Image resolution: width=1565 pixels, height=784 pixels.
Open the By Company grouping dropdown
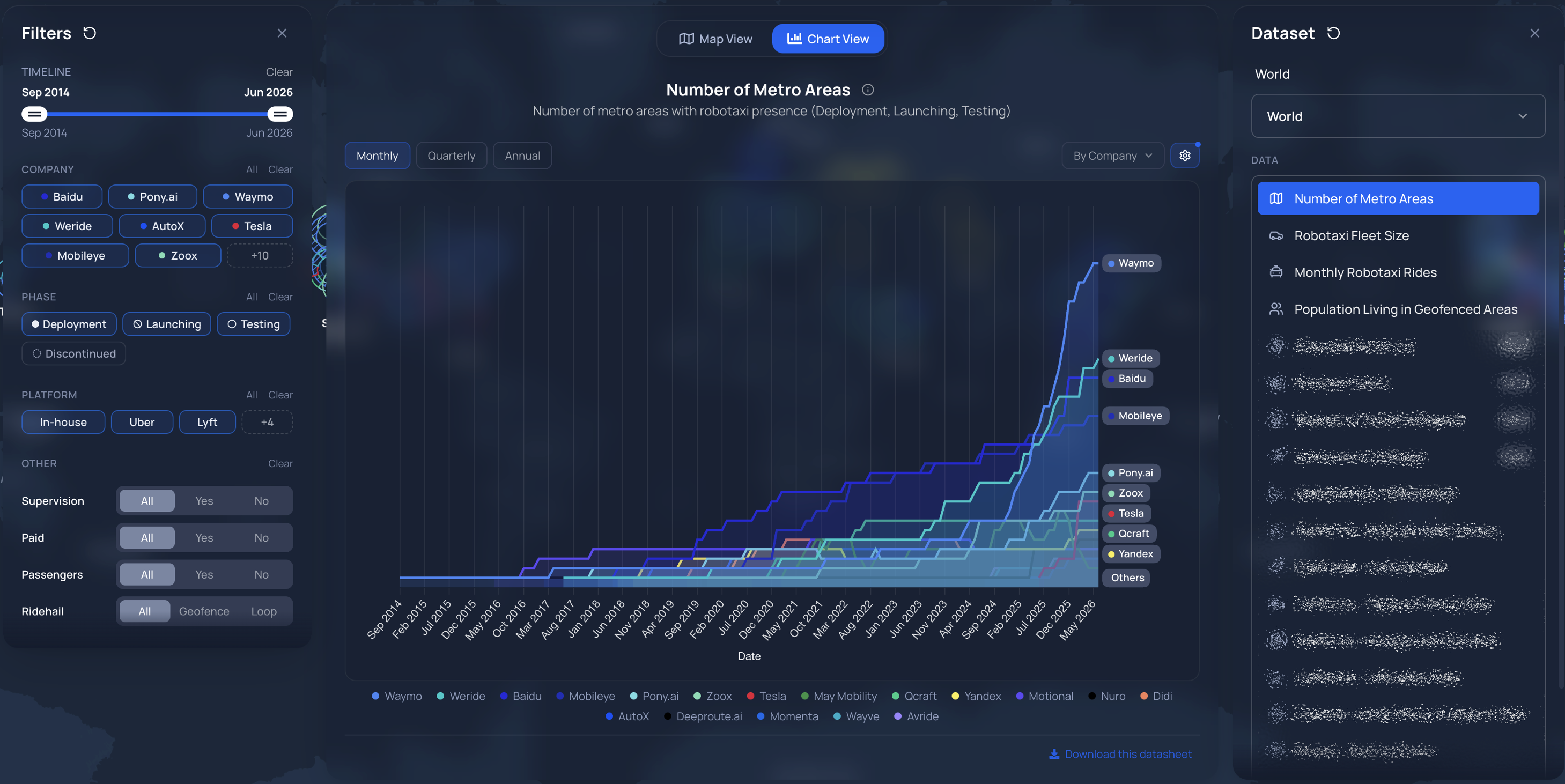[1112, 156]
